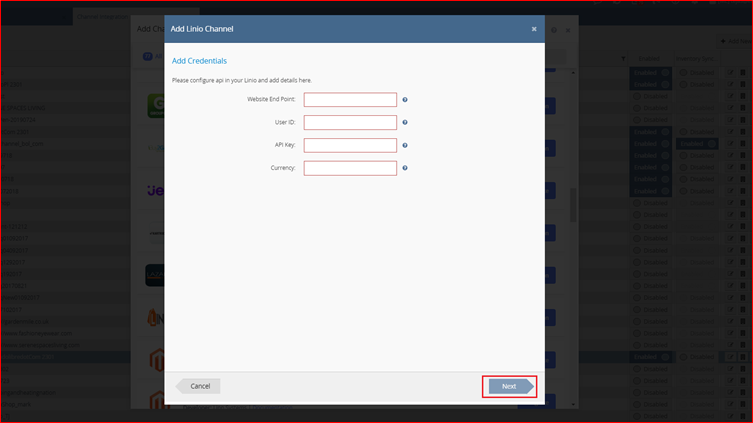Open help icon beside Website End Point
The width and height of the screenshot is (753, 423).
coord(405,99)
